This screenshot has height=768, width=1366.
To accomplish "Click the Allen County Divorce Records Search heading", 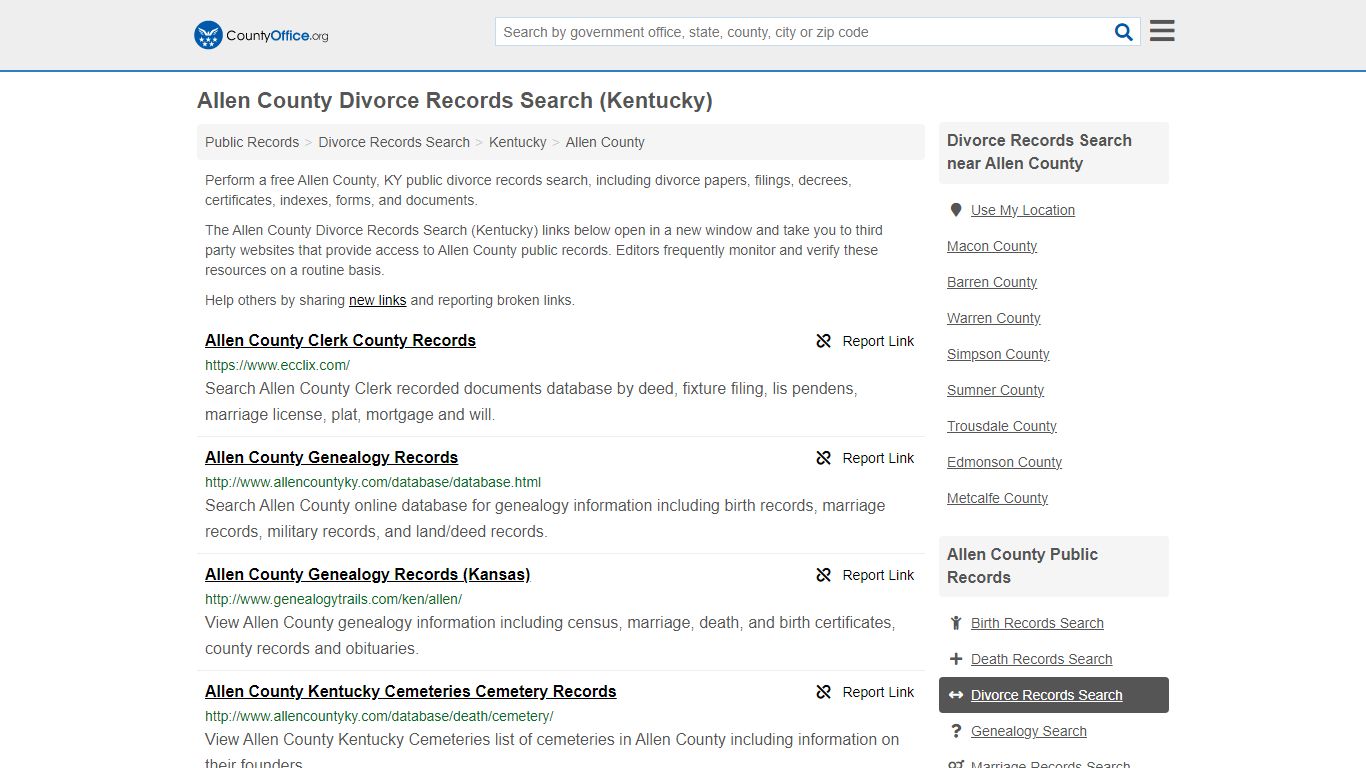I will [455, 101].
